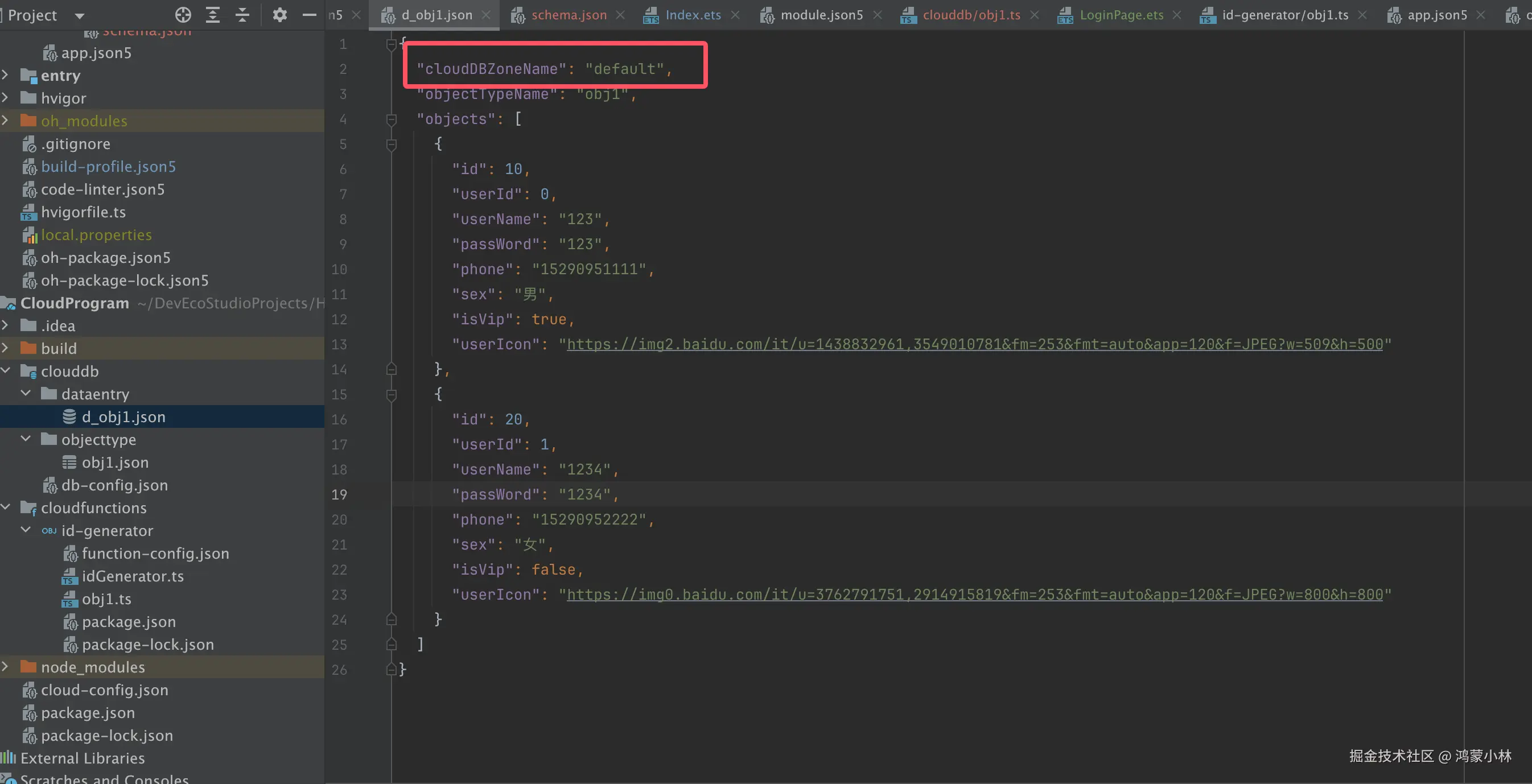Click the Collapse All toolbar icon

(242, 15)
